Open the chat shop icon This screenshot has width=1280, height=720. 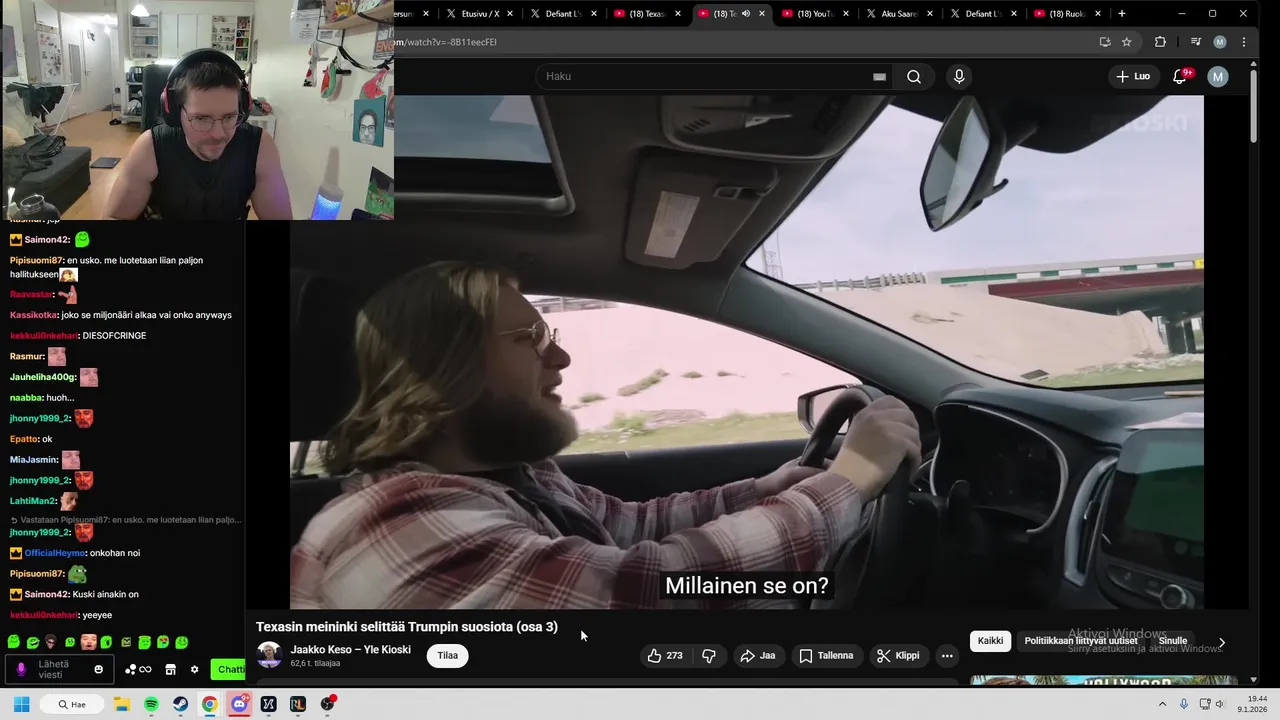click(x=171, y=669)
